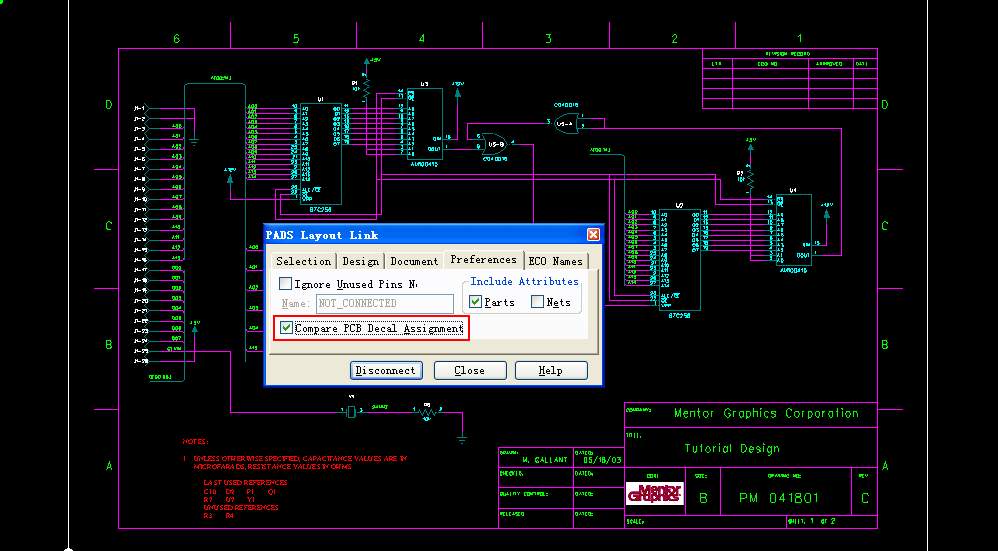The image size is (998, 551).
Task: Switch to the ECO Names tab
Action: tap(555, 261)
